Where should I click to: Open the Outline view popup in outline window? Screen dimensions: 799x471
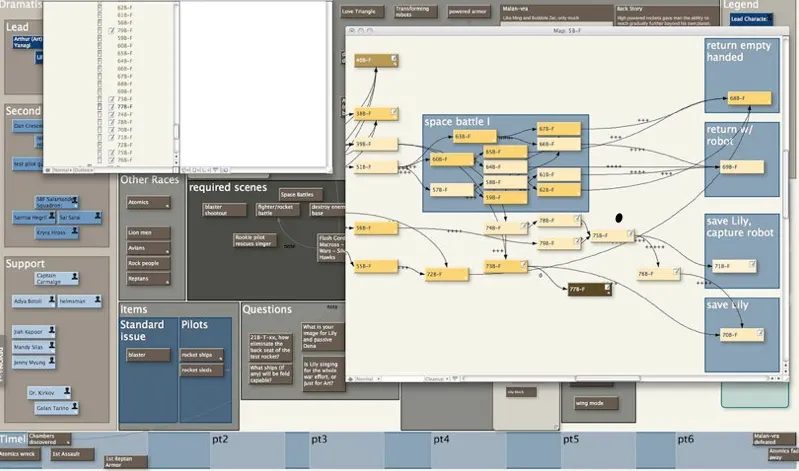[x=84, y=170]
